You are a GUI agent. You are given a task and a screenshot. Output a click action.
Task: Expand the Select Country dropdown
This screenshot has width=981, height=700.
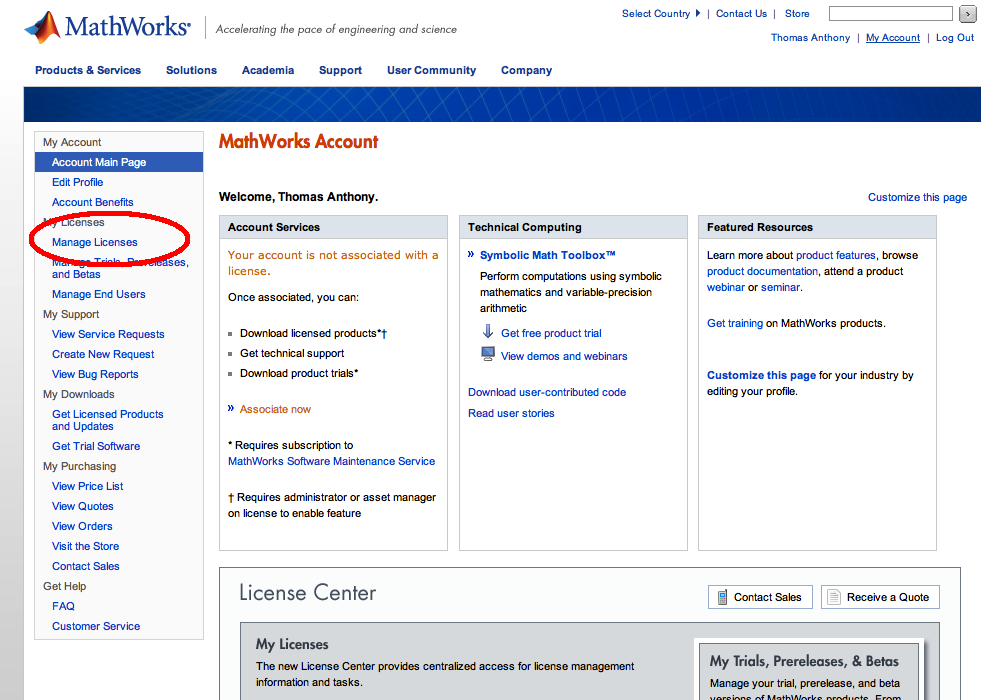[661, 14]
